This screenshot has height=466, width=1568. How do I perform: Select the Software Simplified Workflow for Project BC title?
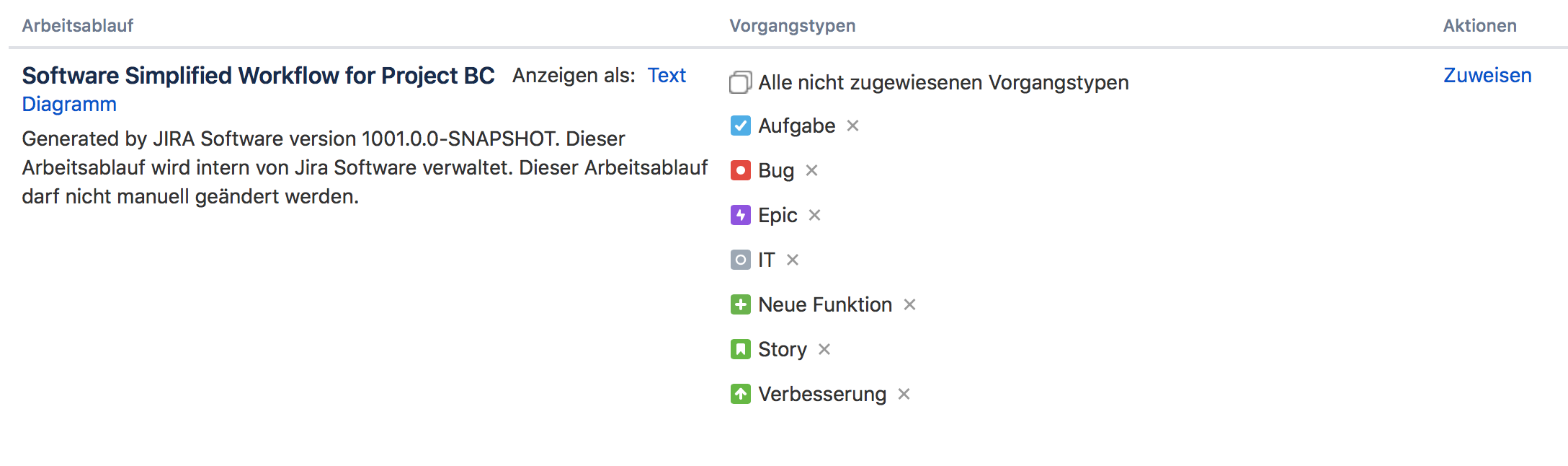(259, 76)
